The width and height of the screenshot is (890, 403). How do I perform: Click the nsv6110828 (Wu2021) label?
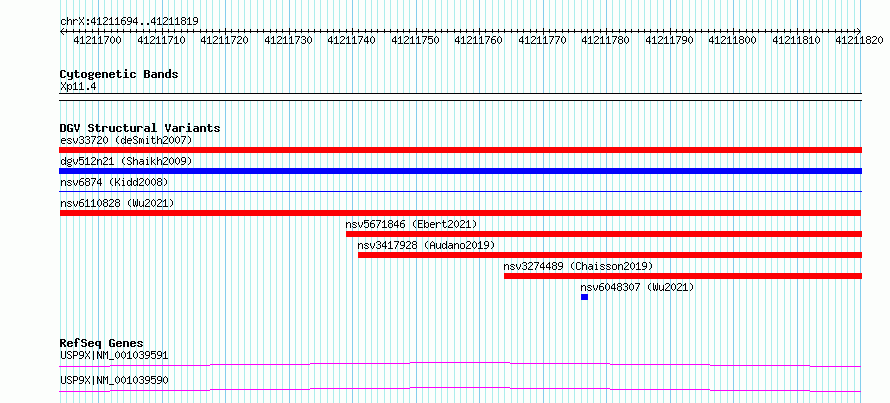point(117,203)
